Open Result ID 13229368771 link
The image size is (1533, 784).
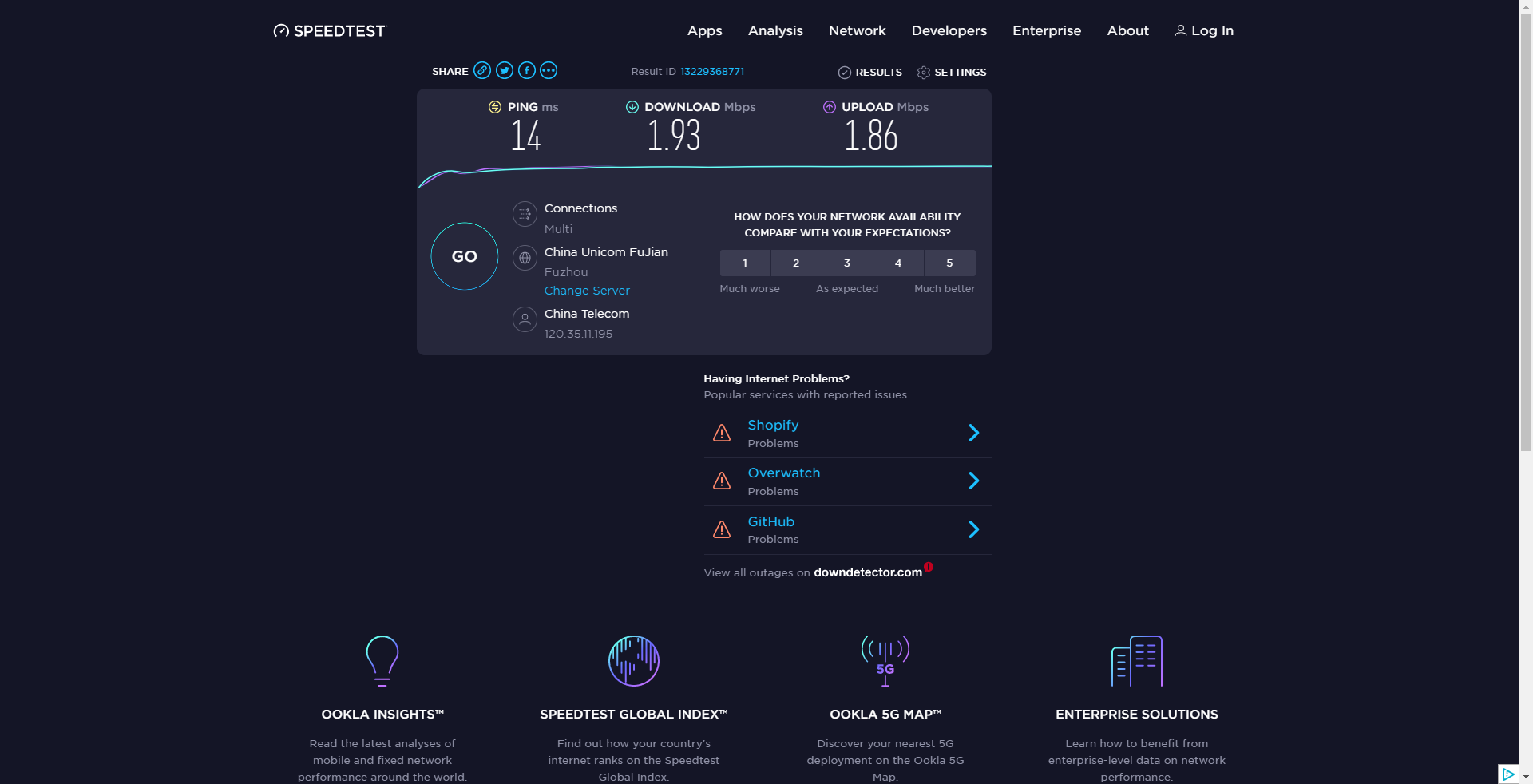(x=712, y=71)
